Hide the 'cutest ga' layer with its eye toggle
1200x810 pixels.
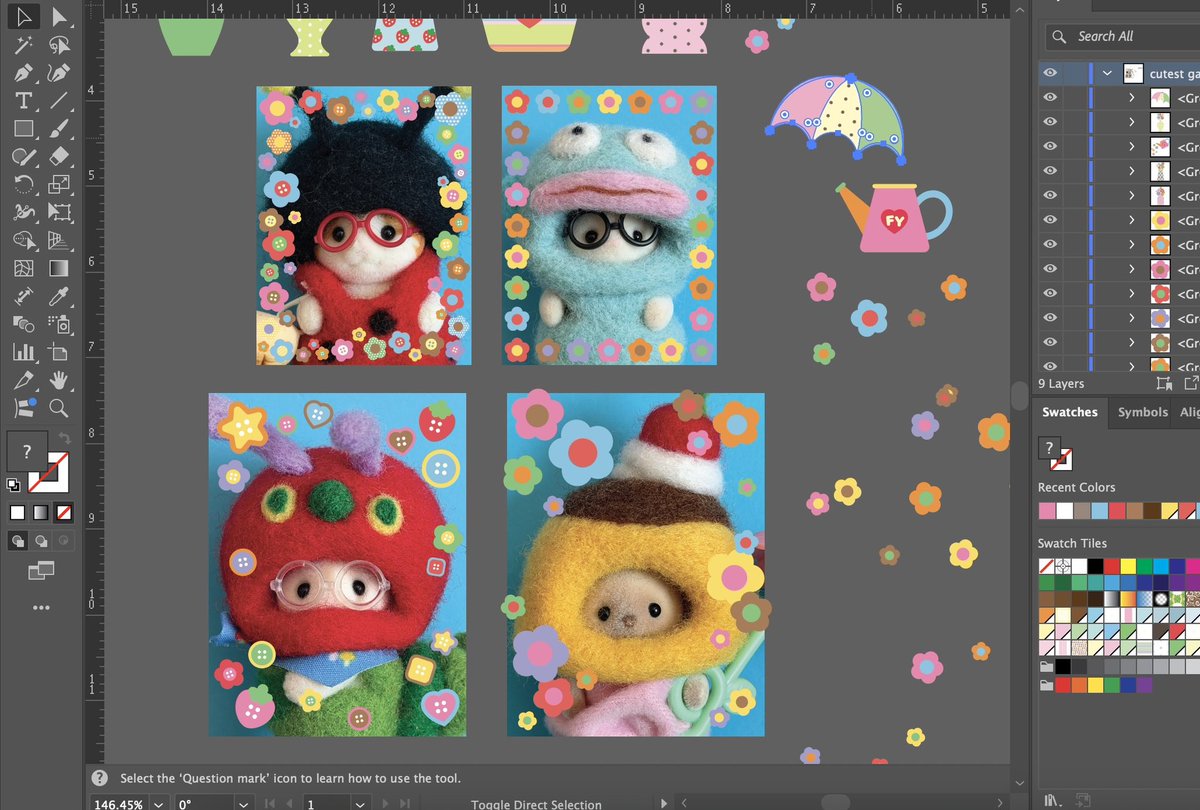click(1051, 73)
